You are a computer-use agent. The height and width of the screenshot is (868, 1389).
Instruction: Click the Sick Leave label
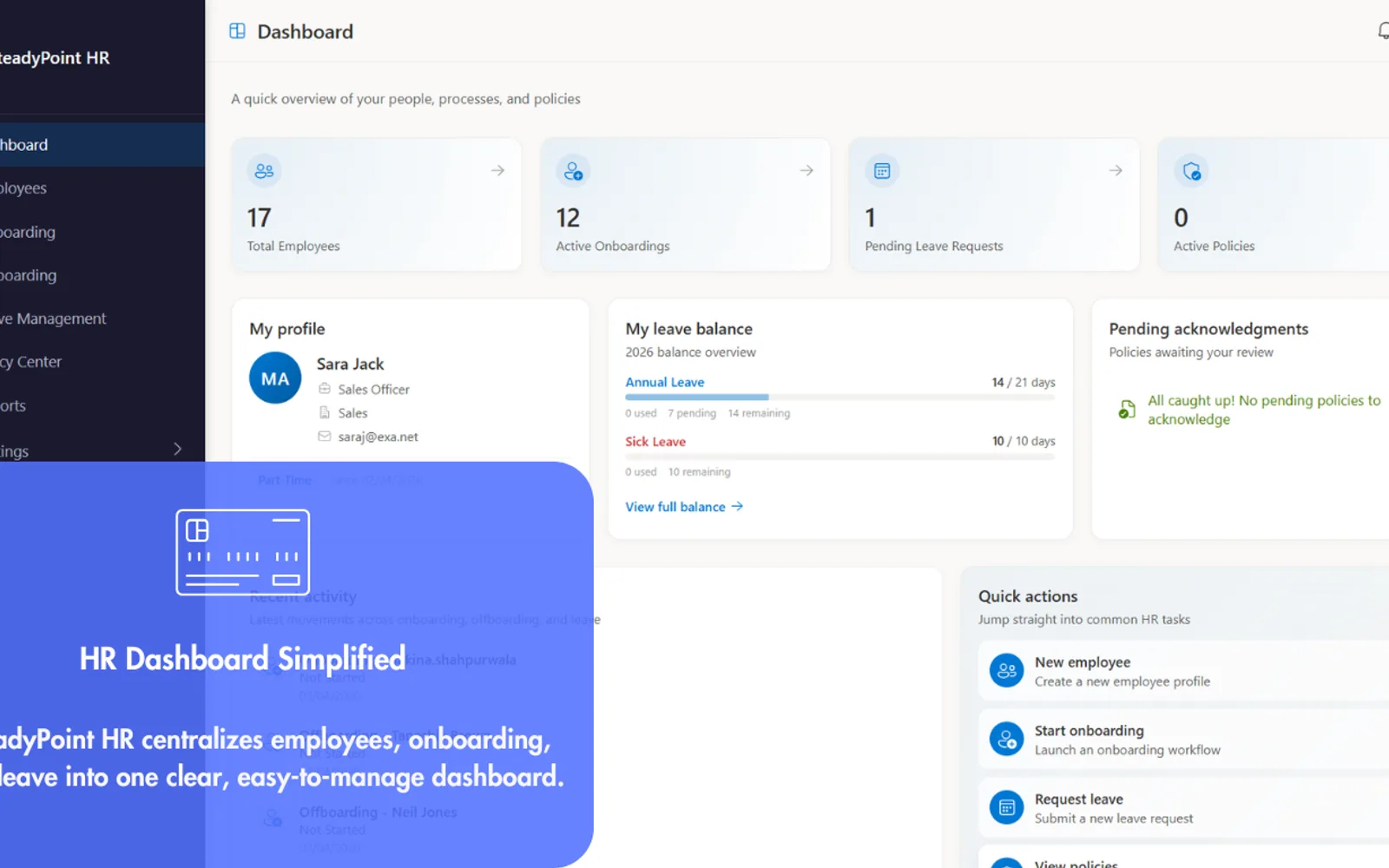[655, 441]
